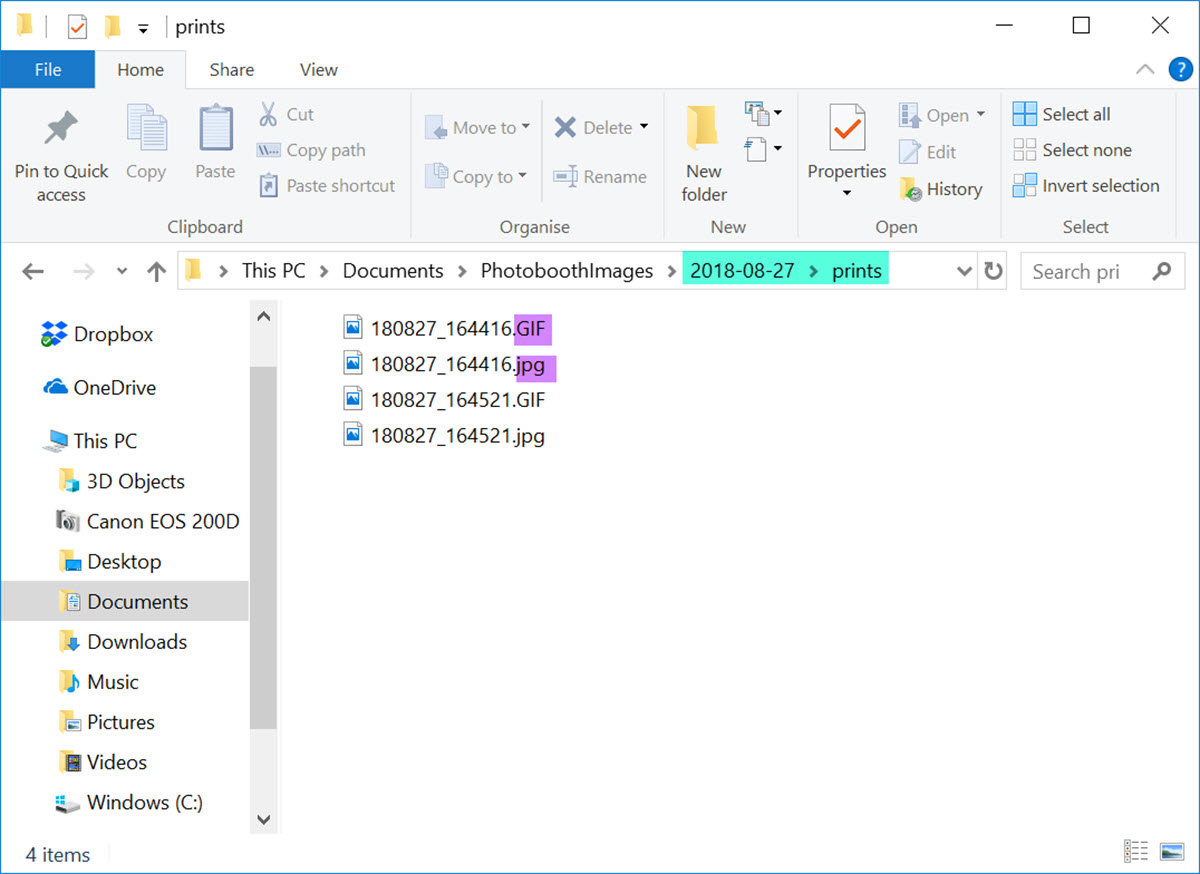Open the File menu
This screenshot has width=1200, height=874.
(x=48, y=69)
